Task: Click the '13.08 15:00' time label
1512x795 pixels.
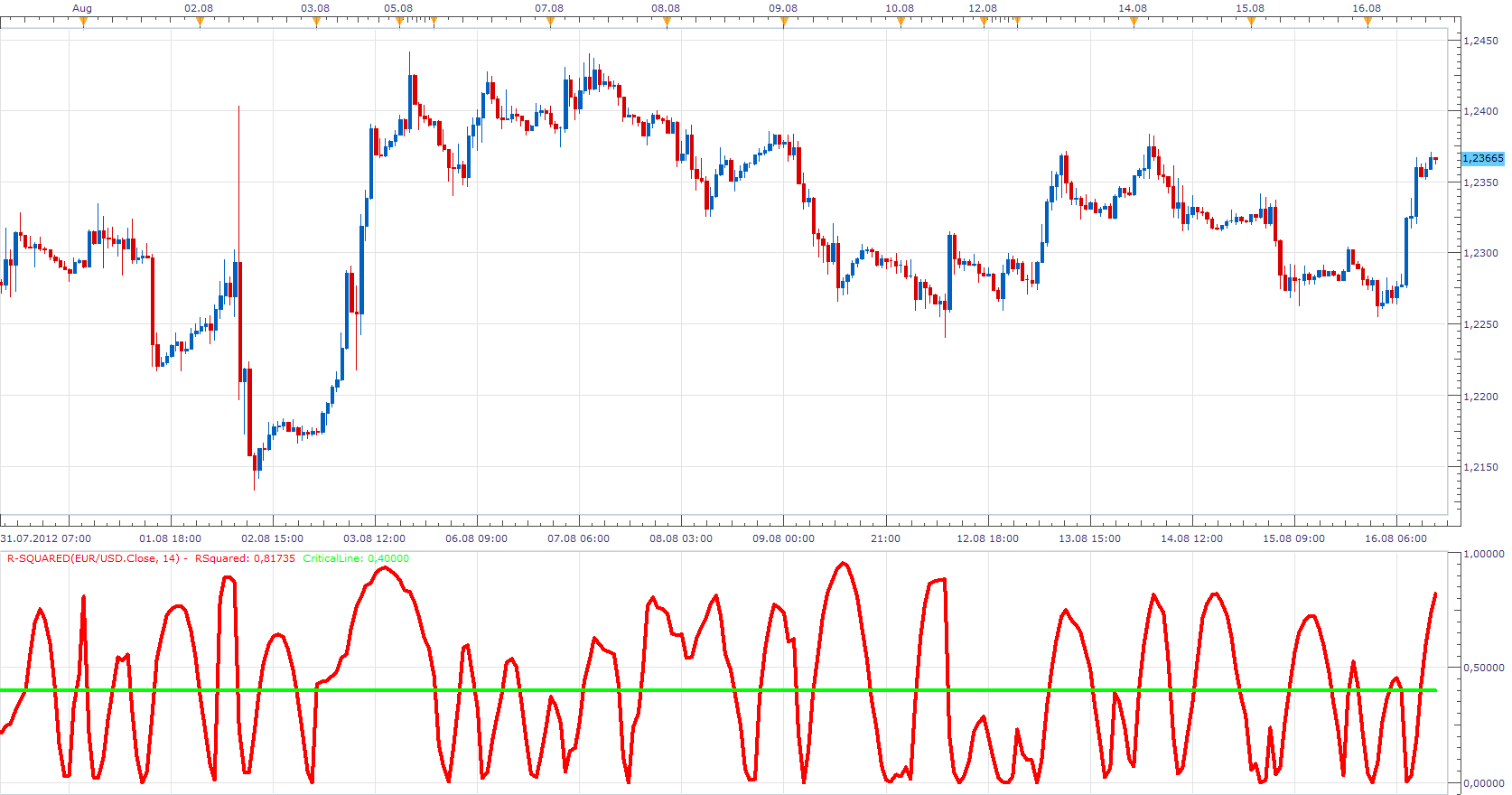Action: pyautogui.click(x=1090, y=538)
